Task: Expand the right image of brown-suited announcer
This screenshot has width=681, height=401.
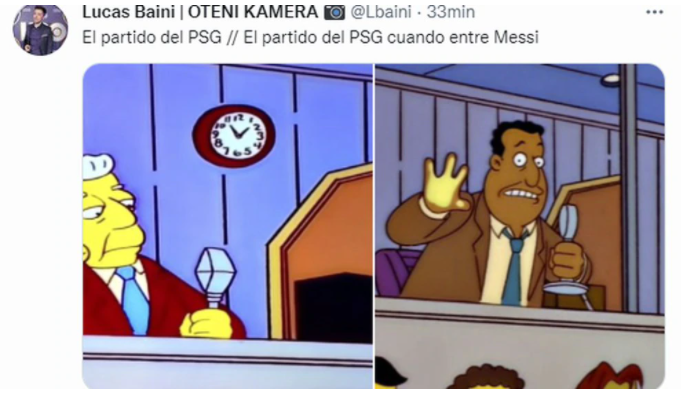Action: (520, 226)
